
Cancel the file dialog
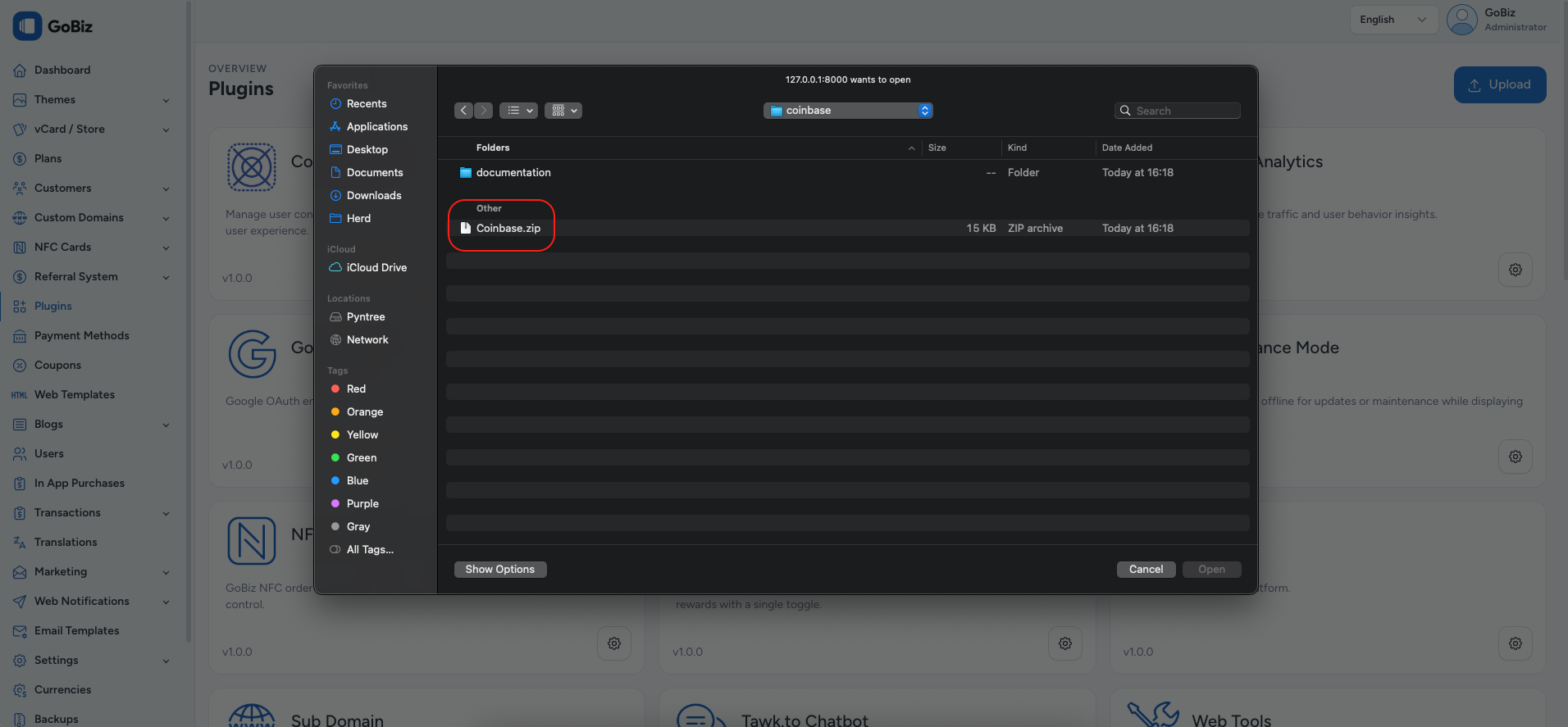tap(1146, 570)
